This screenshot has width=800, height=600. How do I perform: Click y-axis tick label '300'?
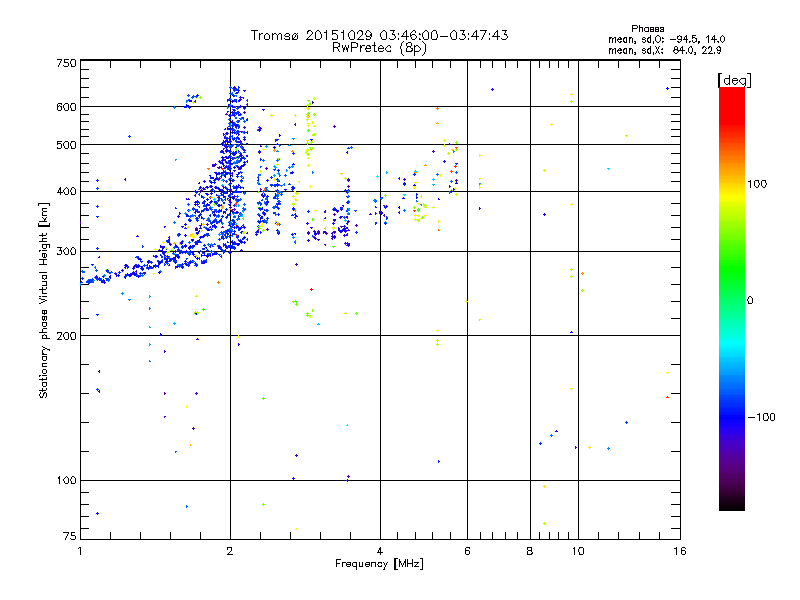(66, 251)
